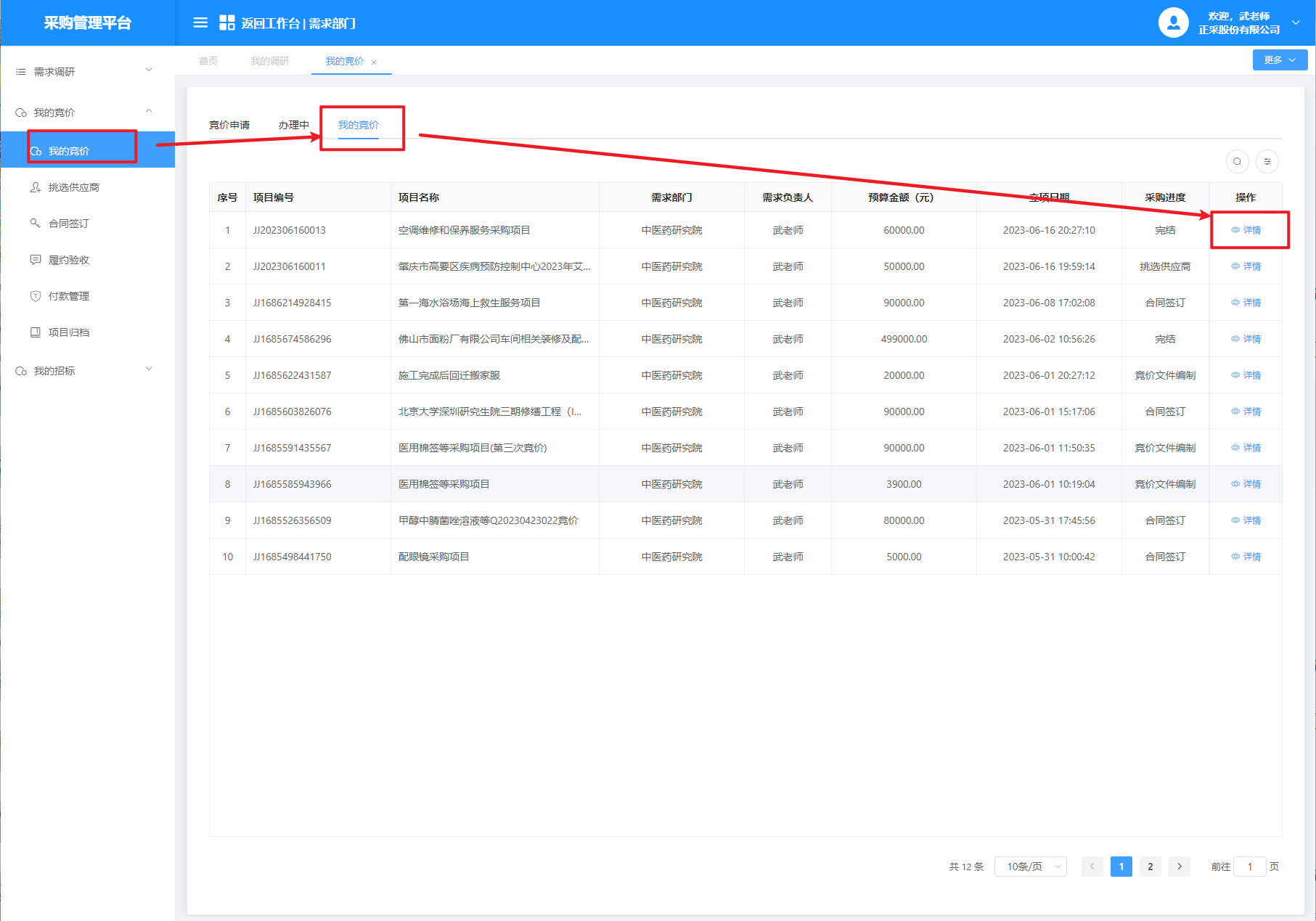
Task: Switch to the 办理中 tab
Action: pos(293,125)
